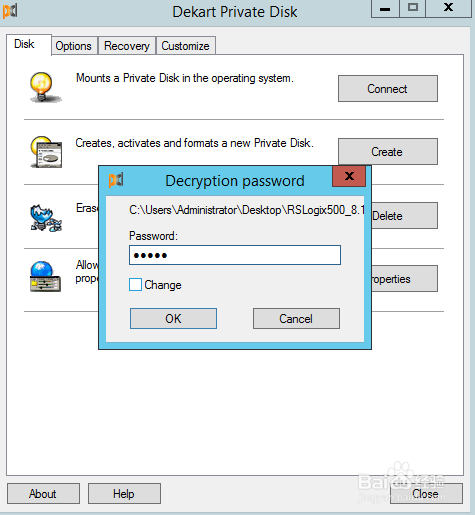Screen dimensions: 475x515
Task: Click the Create new disk icon
Action: pos(46,152)
